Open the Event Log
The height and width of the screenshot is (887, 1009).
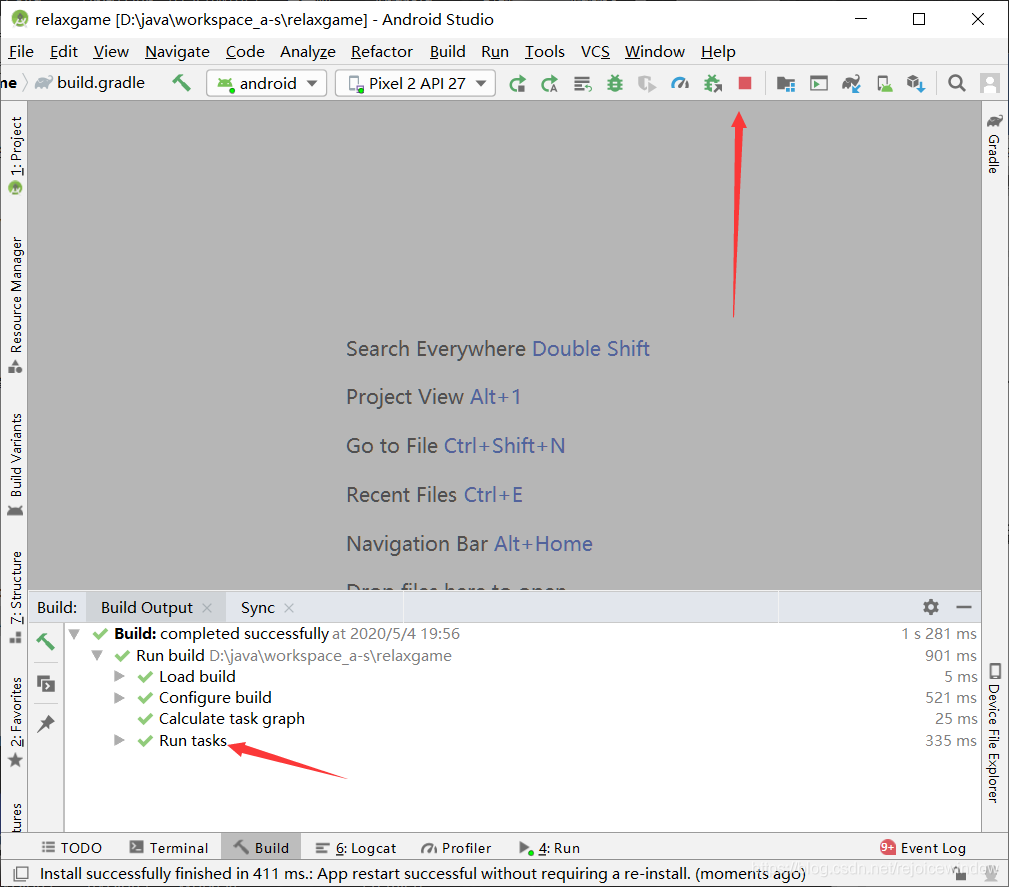(x=923, y=848)
